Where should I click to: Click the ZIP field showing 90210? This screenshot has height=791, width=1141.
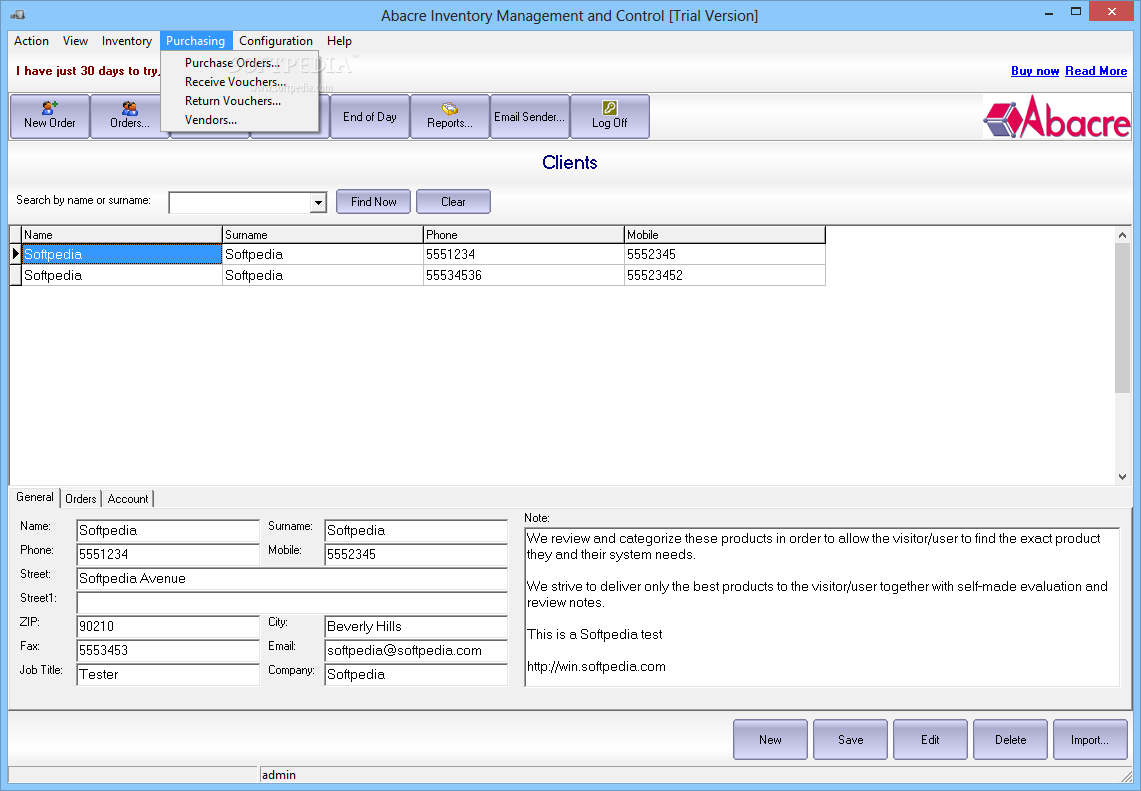click(168, 627)
